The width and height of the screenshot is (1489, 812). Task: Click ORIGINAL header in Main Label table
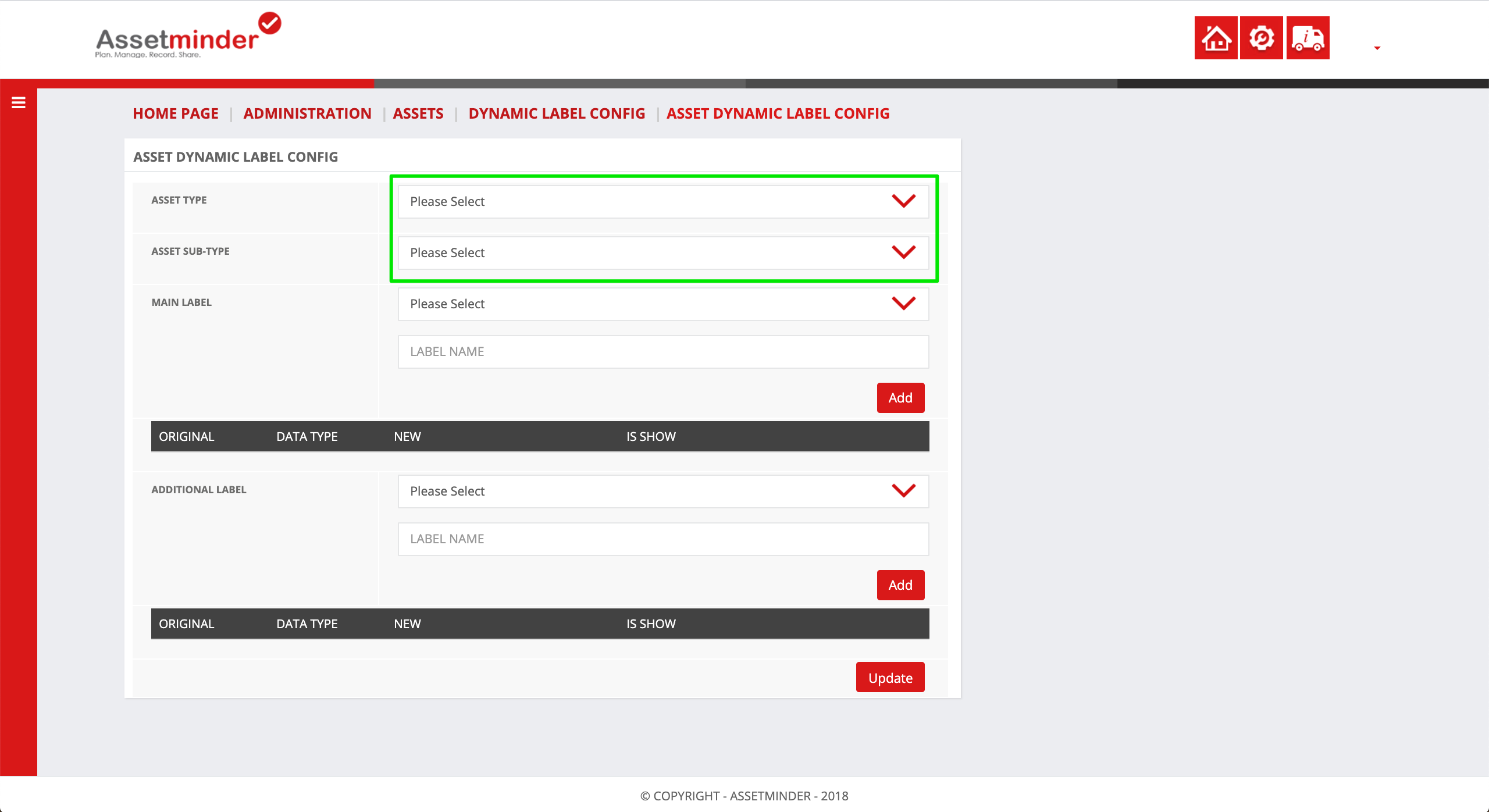click(x=187, y=437)
